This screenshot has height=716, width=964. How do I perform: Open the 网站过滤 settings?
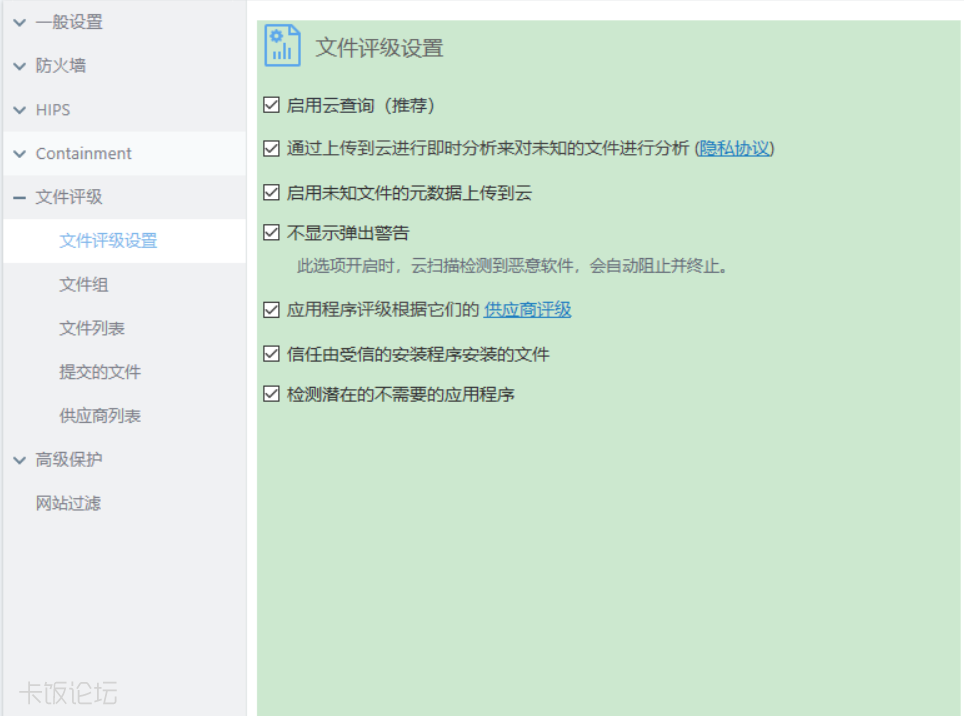click(x=68, y=503)
